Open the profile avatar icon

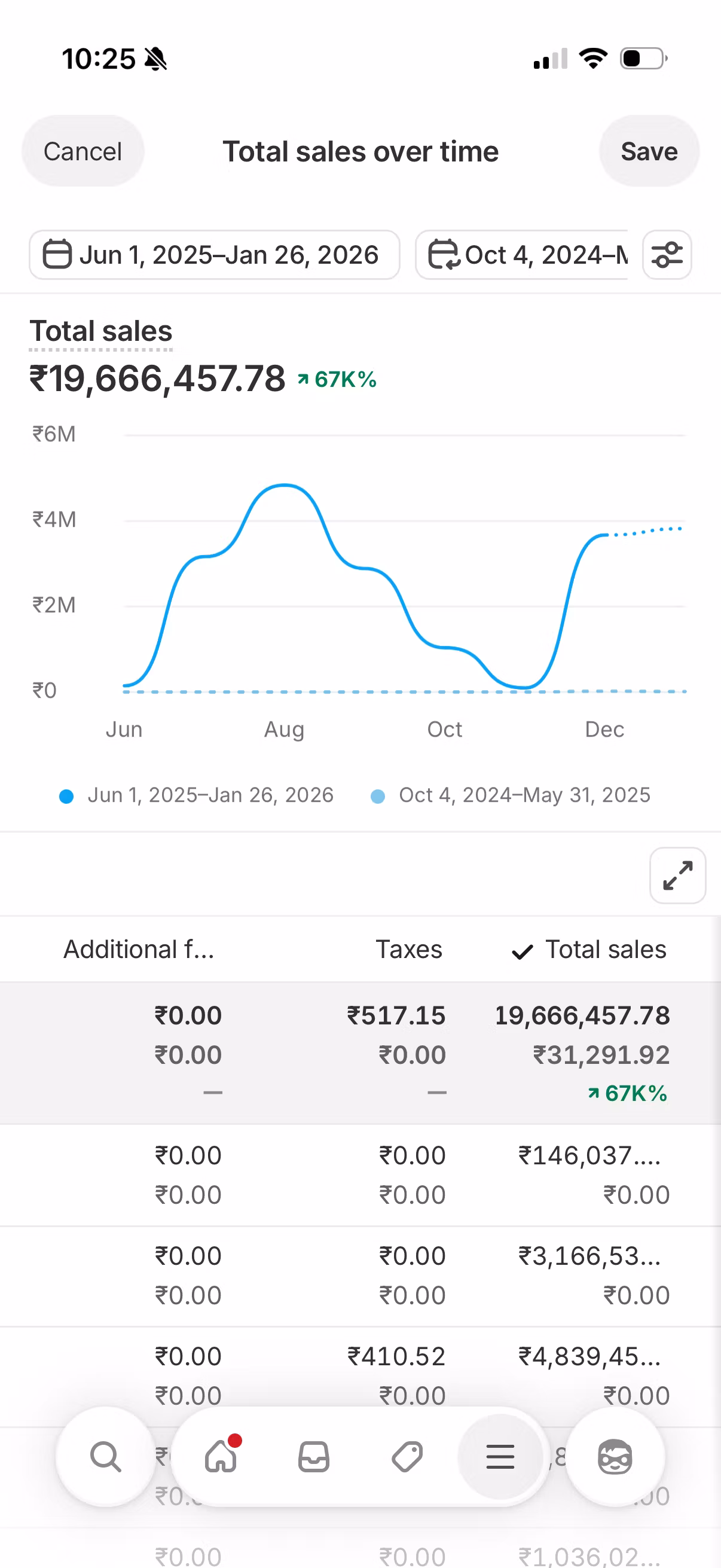click(615, 1457)
